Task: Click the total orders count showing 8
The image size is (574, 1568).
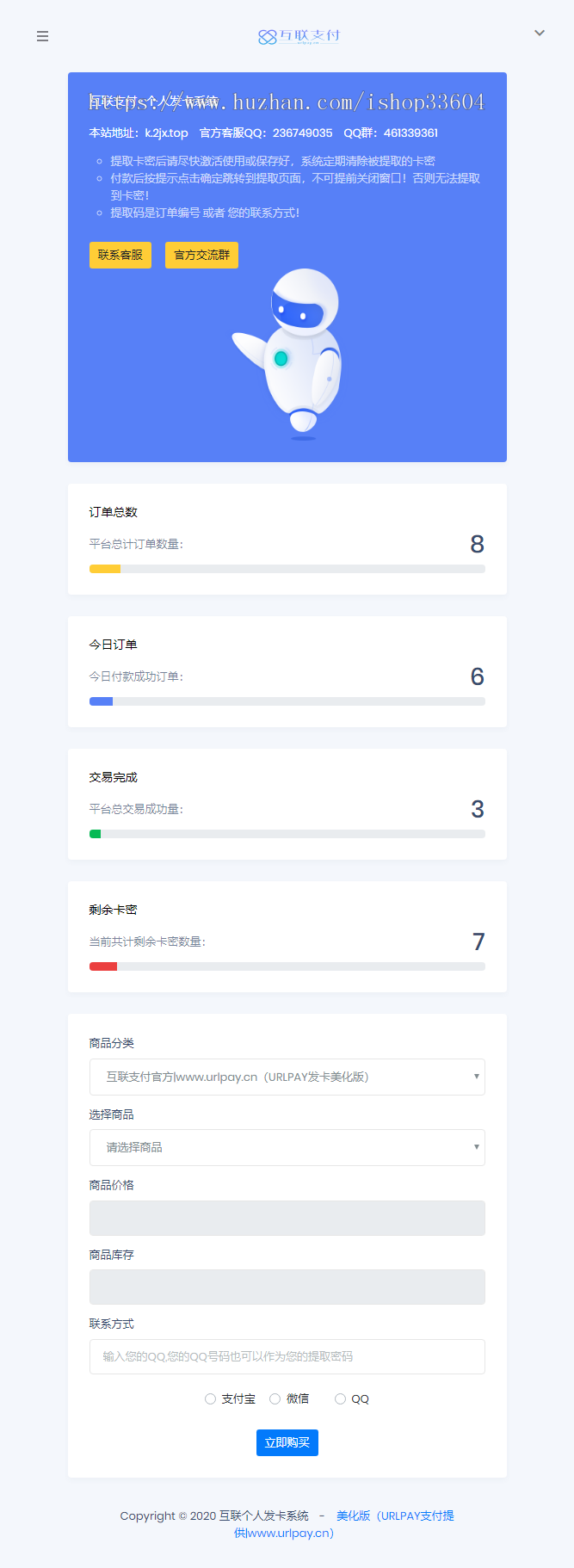Action: click(x=478, y=543)
